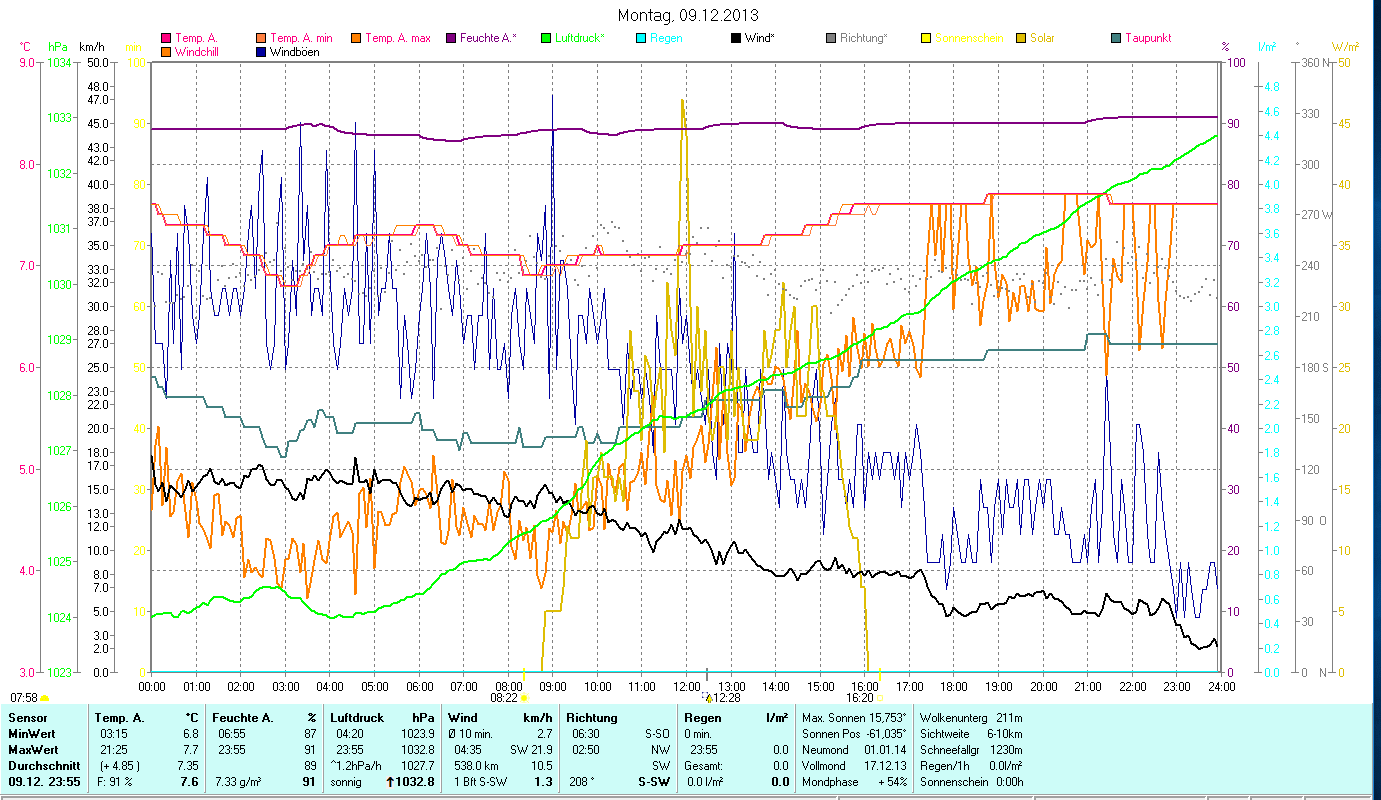Click the yellow Sonnenschein legend square
Screen dimensions: 1381x800
[926, 39]
